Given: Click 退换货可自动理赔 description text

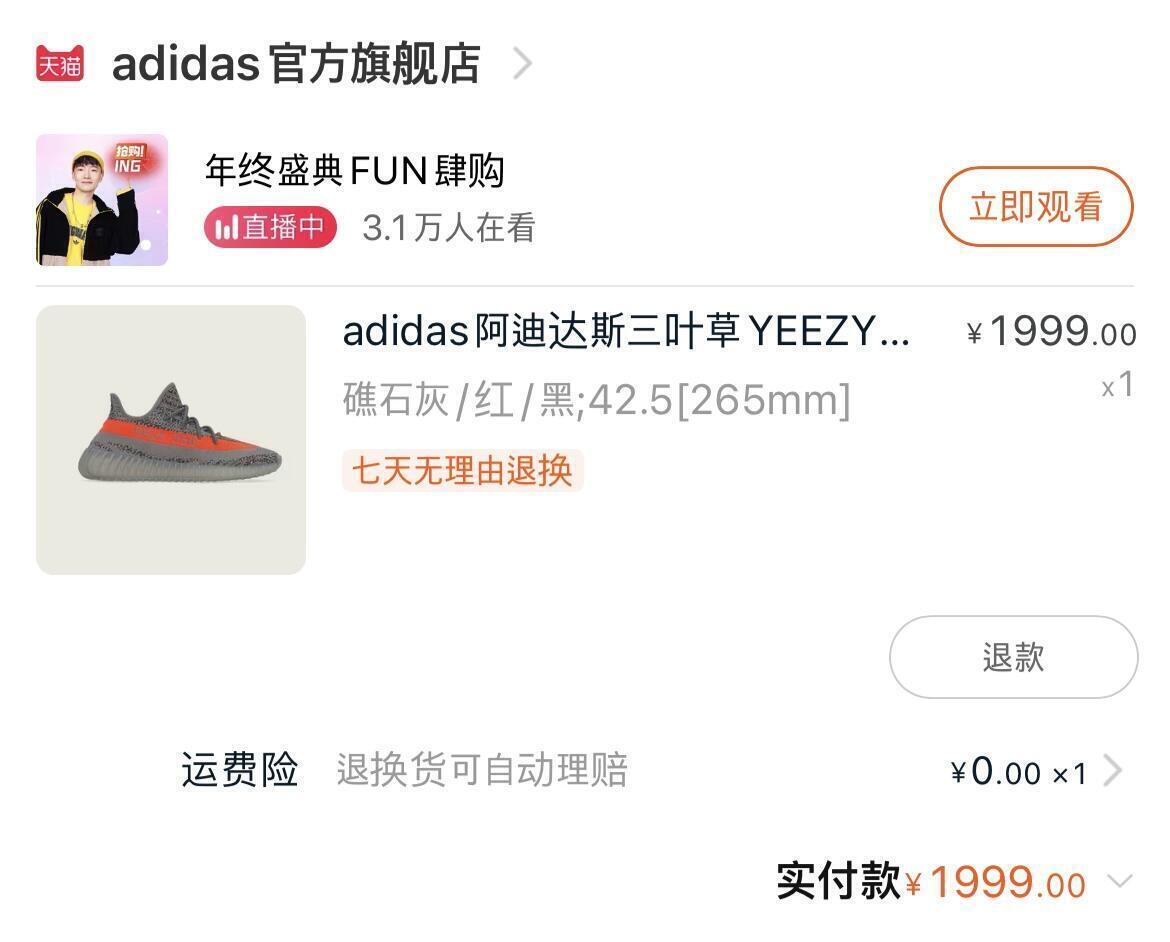Looking at the screenshot, I should (482, 771).
